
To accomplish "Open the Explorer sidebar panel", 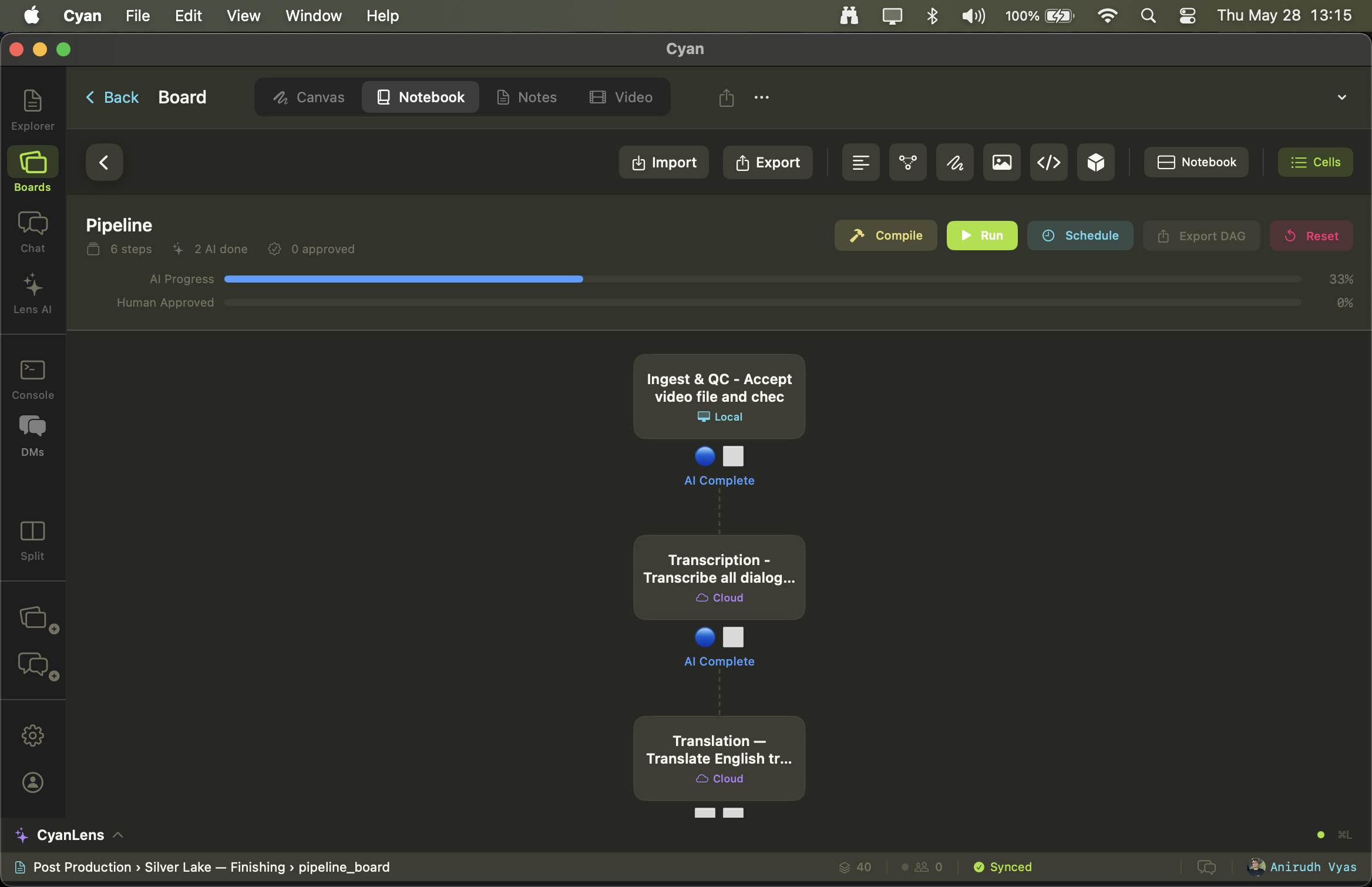I will [33, 110].
